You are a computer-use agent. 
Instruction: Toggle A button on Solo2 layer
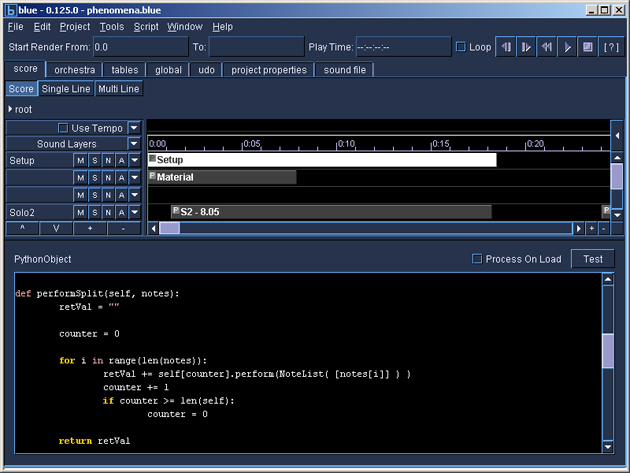tap(122, 213)
